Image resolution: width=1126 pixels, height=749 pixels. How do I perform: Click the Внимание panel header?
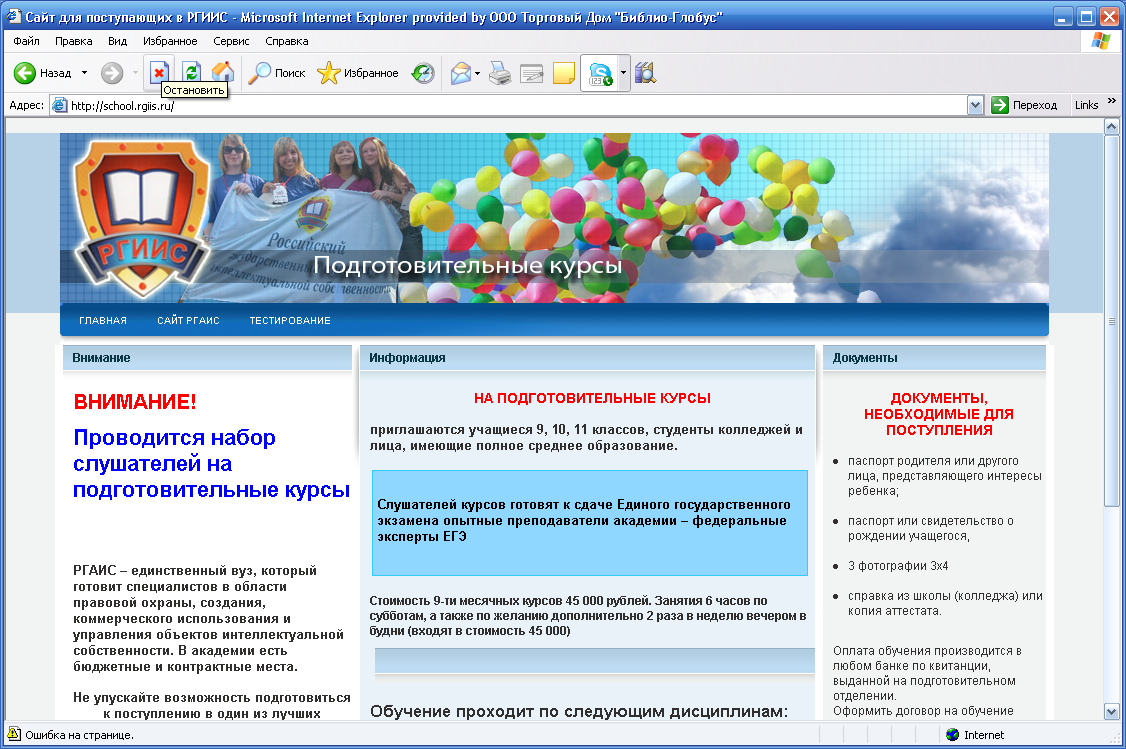point(208,358)
